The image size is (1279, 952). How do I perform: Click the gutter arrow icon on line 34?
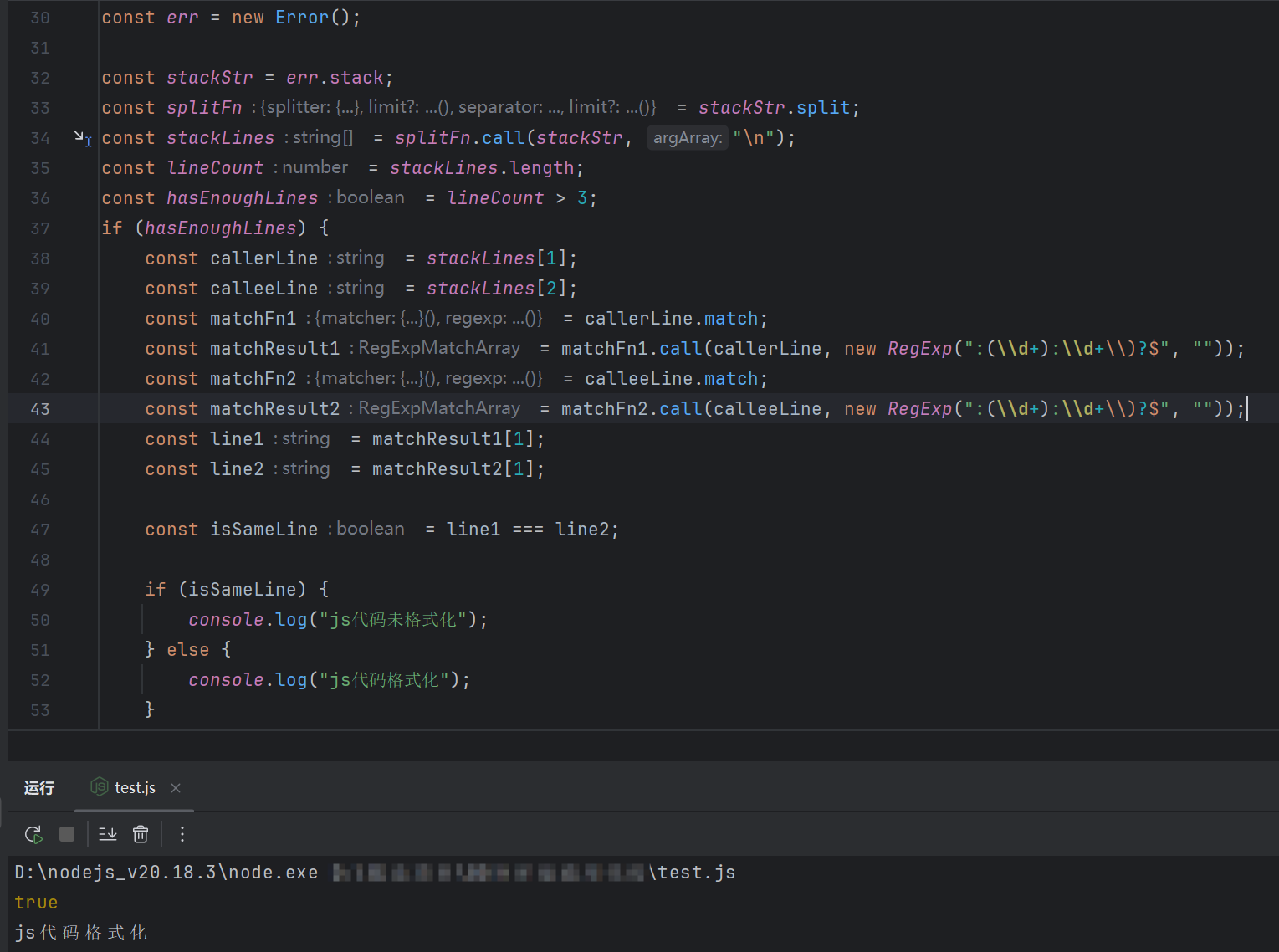click(82, 137)
